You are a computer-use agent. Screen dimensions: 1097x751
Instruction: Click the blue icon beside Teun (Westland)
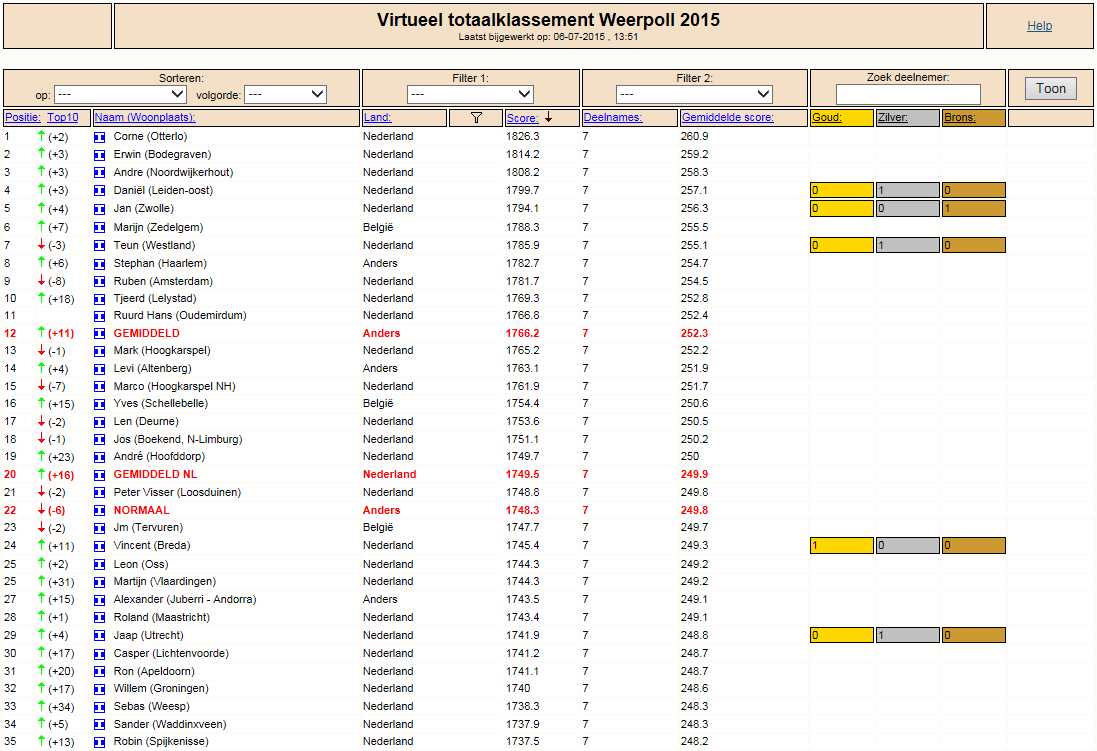point(99,246)
